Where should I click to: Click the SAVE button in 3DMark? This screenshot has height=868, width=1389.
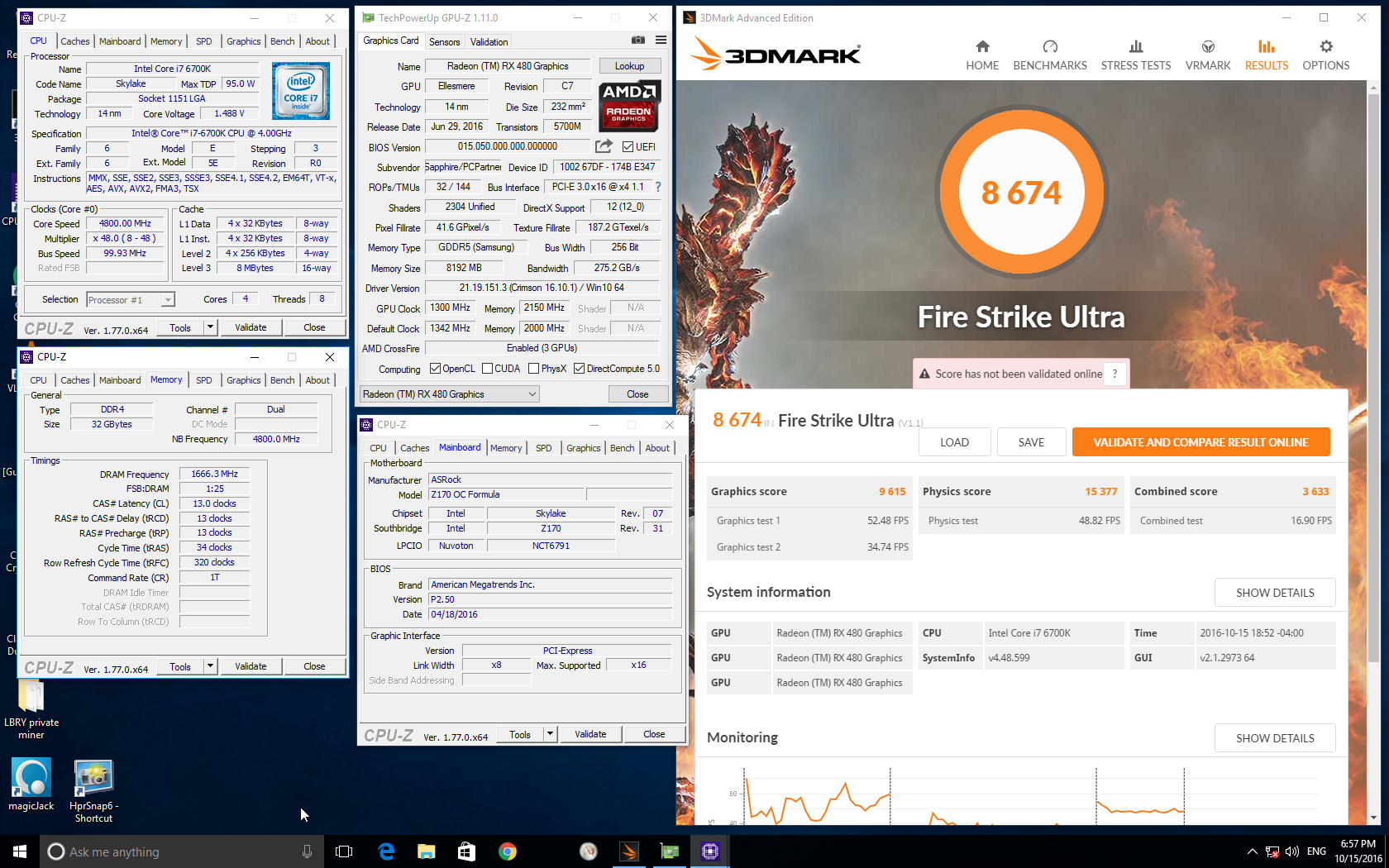tap(1031, 442)
